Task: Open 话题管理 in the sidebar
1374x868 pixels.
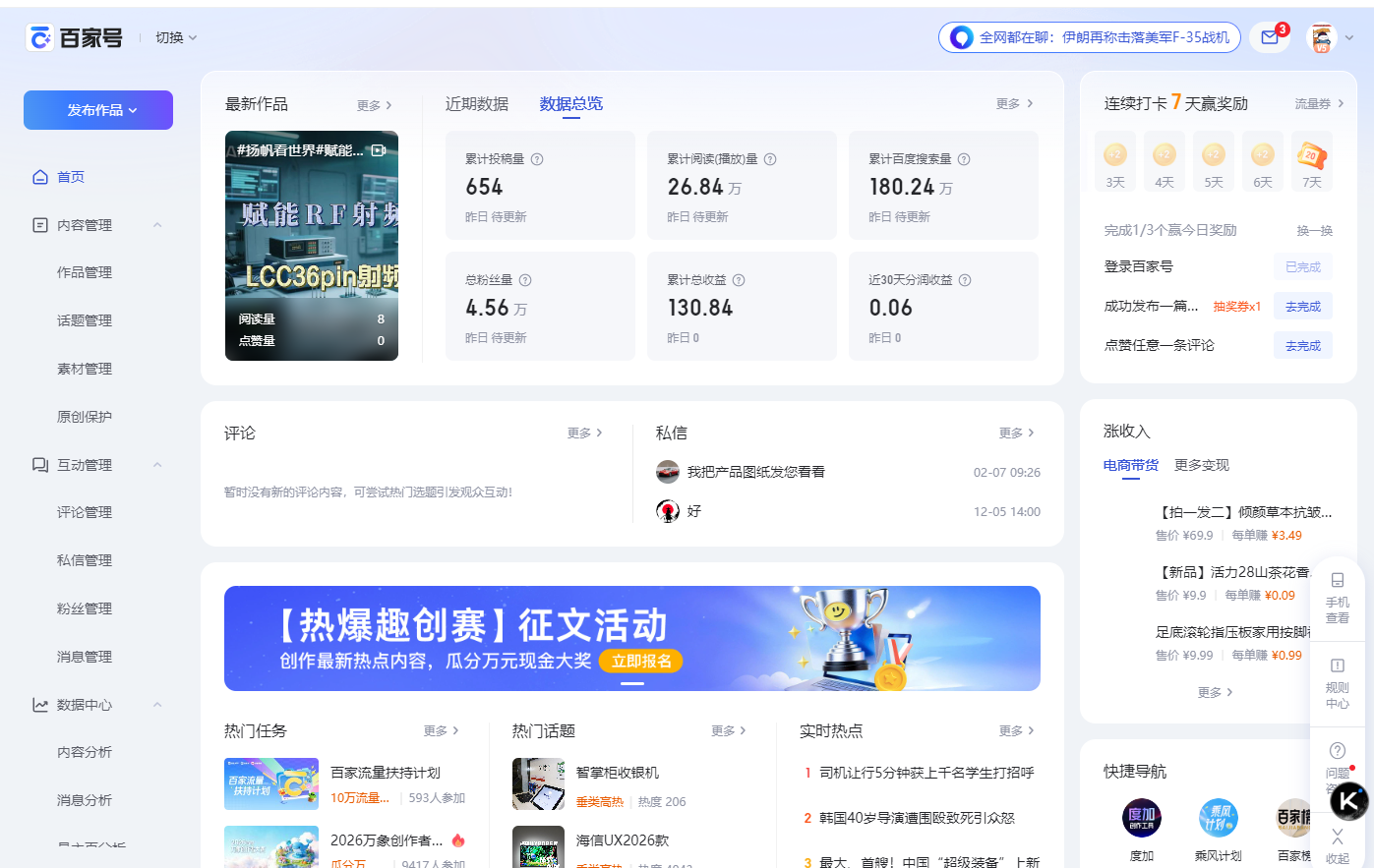Action: [x=85, y=320]
